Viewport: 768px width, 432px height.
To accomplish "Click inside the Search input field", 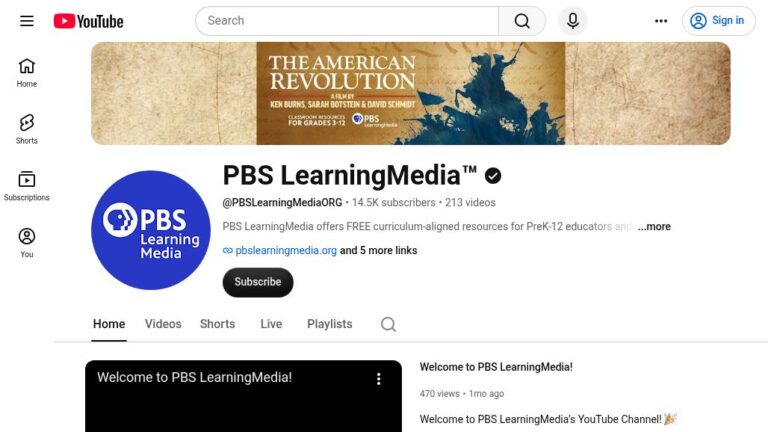I will [x=347, y=21].
